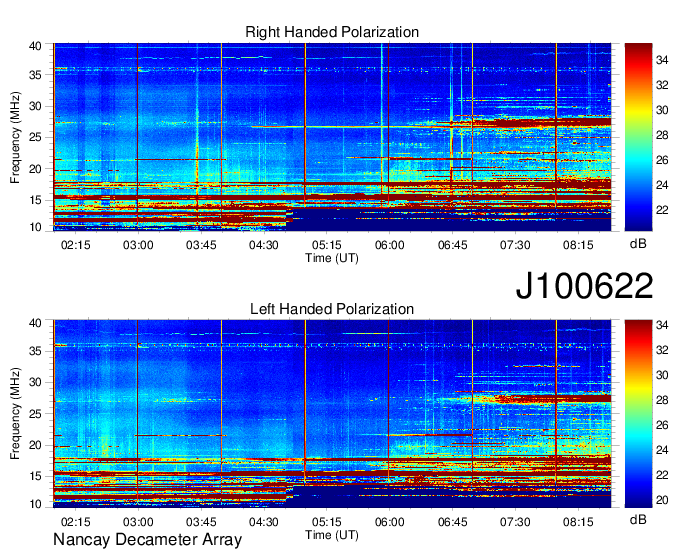Click the "Right Handed Polarization" plot title

click(332, 32)
